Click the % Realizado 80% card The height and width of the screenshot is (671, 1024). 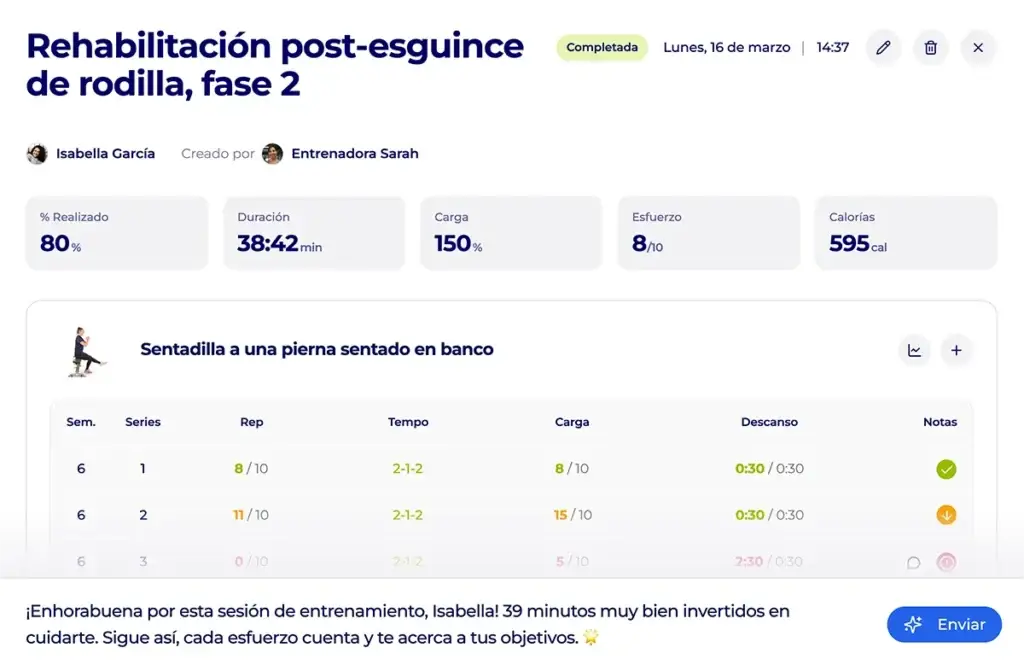coord(117,233)
